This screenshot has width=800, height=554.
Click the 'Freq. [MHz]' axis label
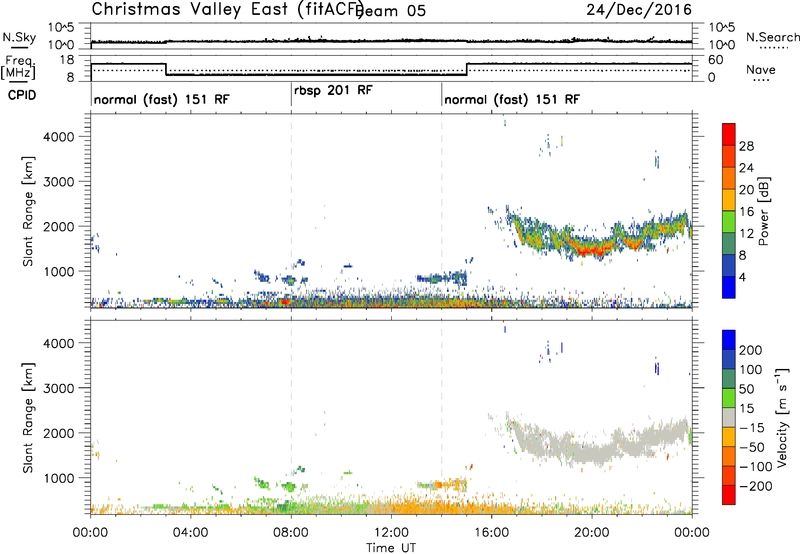click(18, 67)
